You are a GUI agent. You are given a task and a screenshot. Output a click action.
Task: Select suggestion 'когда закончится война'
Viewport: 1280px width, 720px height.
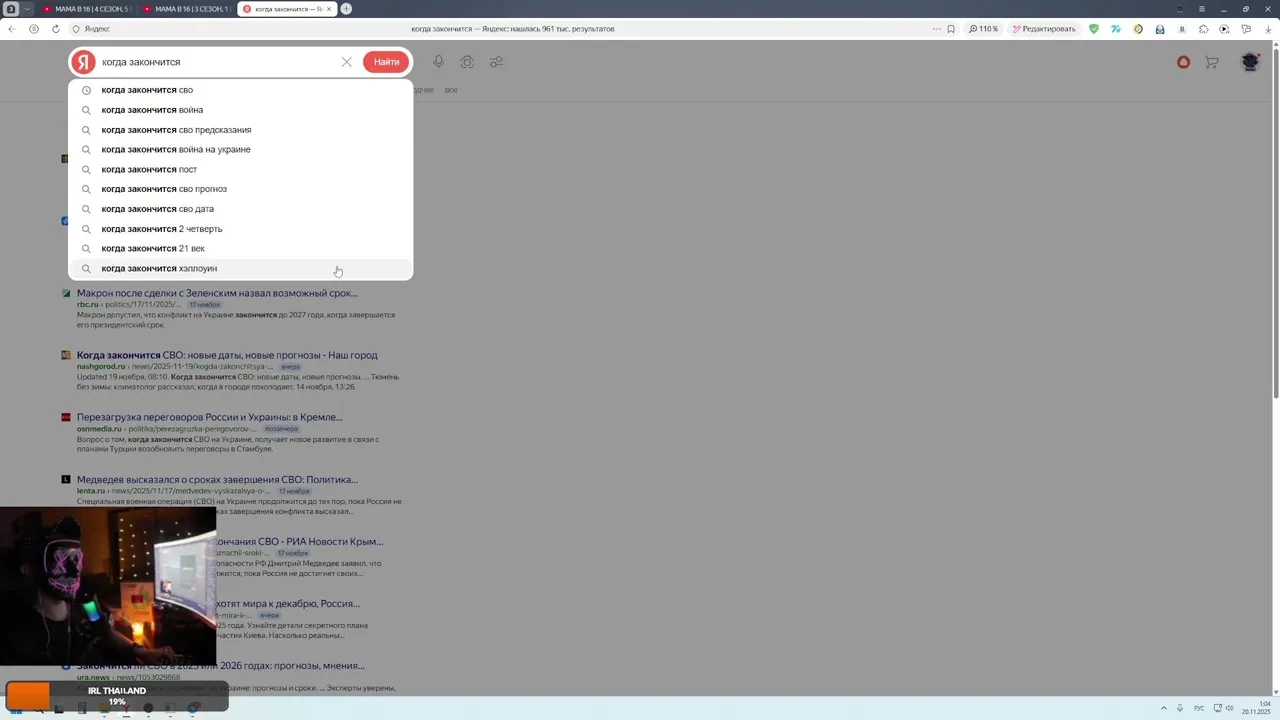click(240, 110)
